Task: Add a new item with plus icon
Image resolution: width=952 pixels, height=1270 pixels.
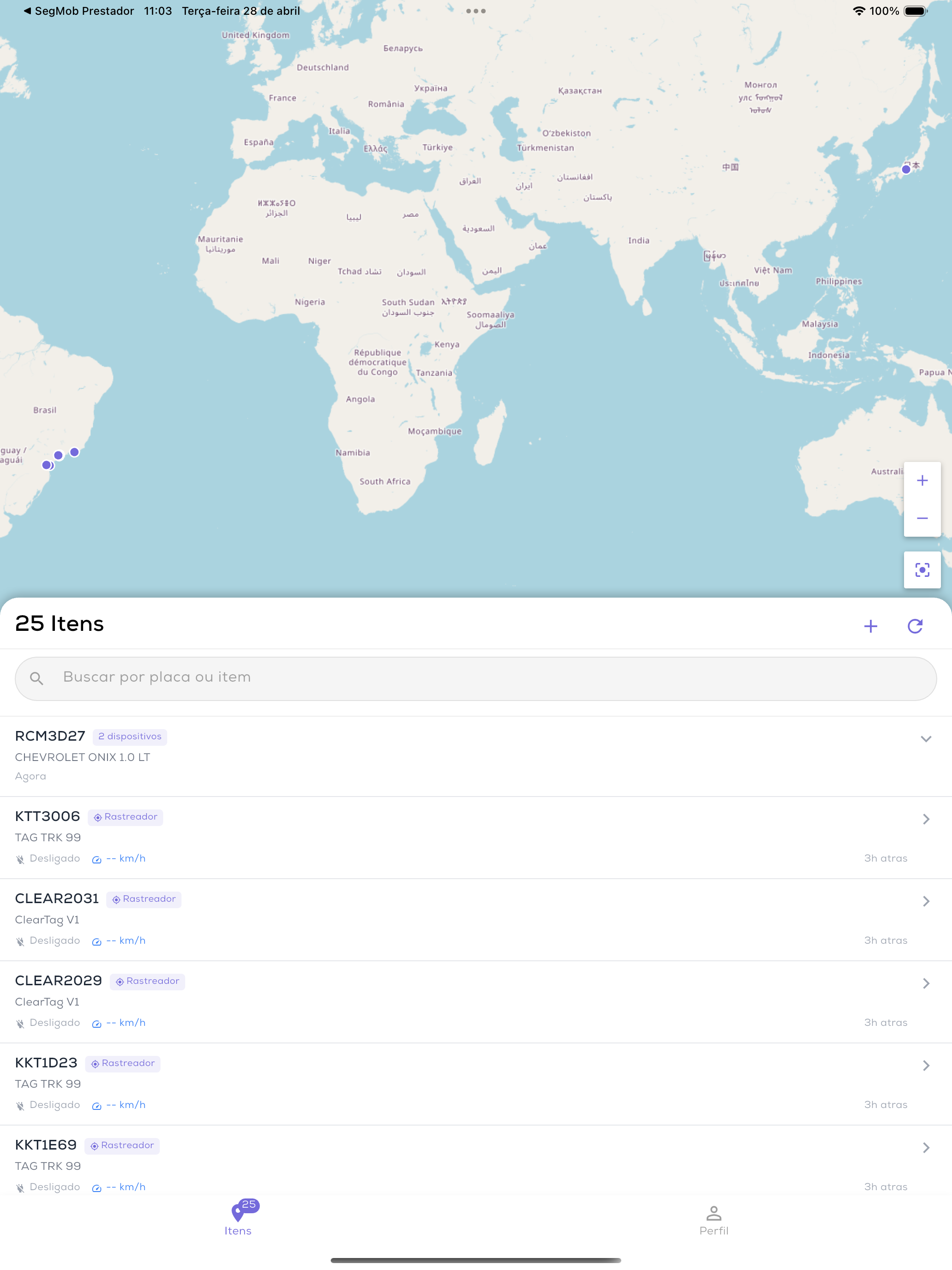Action: [x=870, y=626]
